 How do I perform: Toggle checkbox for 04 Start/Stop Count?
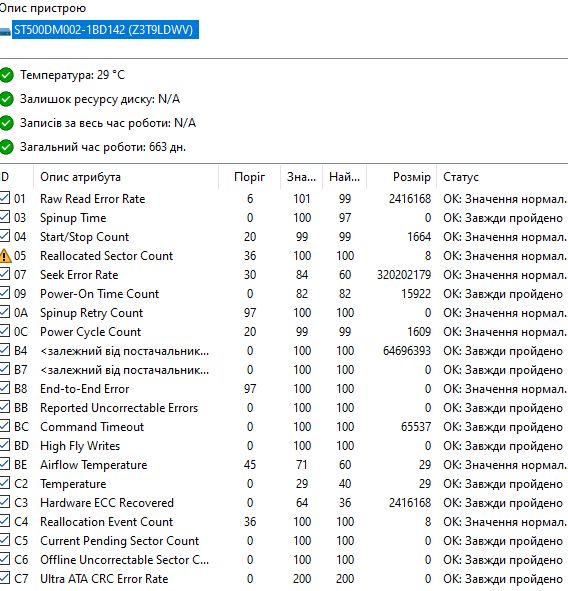coord(5,236)
